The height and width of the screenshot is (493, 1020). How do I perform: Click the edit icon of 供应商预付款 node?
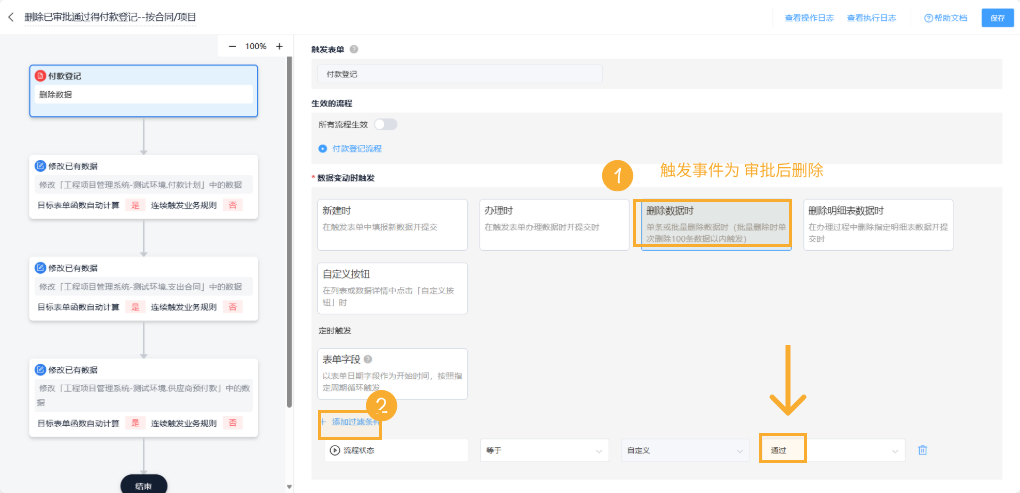point(40,369)
